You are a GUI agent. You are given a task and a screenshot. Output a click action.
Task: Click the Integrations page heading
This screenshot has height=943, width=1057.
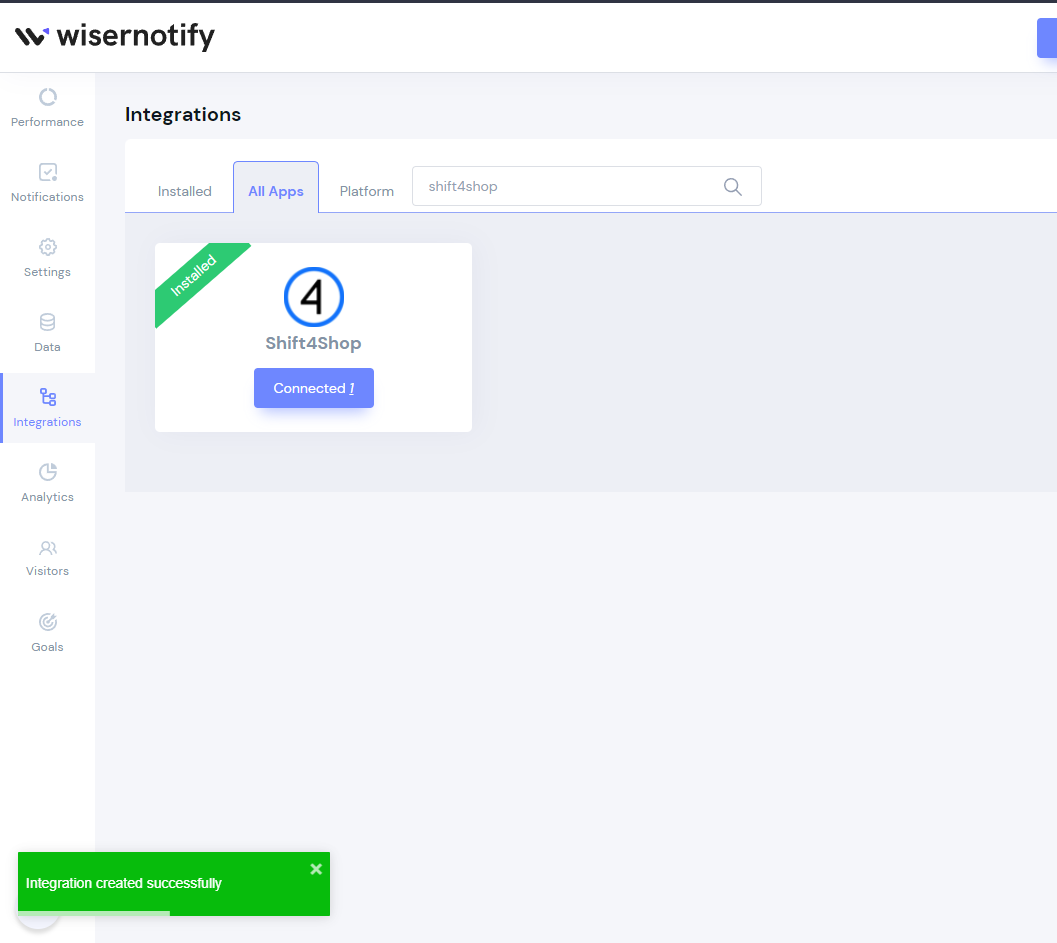(x=183, y=115)
